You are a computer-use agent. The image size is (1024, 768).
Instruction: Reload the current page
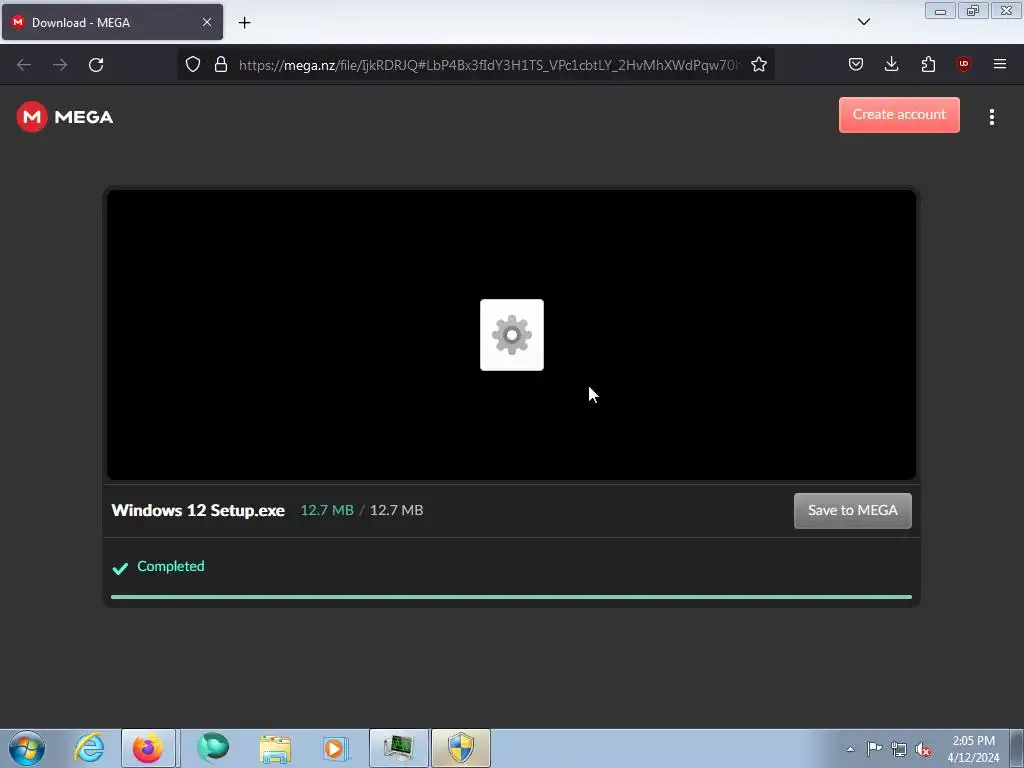pyautogui.click(x=96, y=65)
